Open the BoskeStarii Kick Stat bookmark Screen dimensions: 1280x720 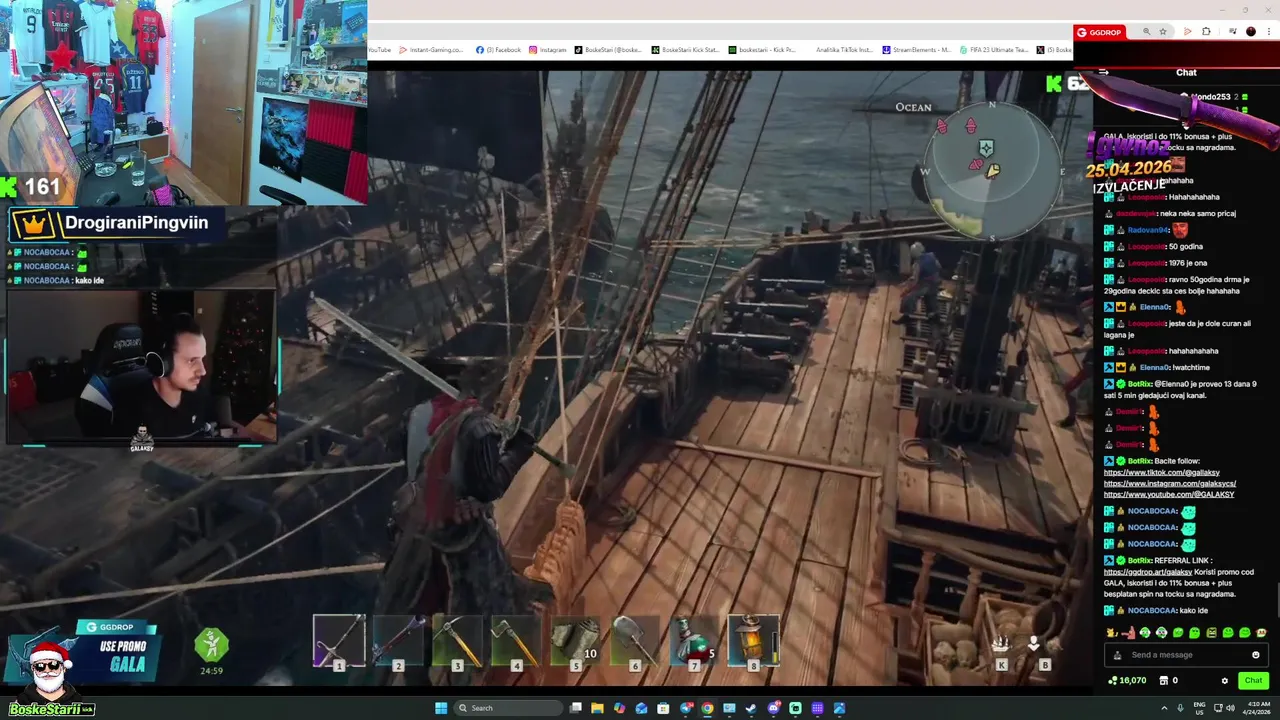point(685,50)
